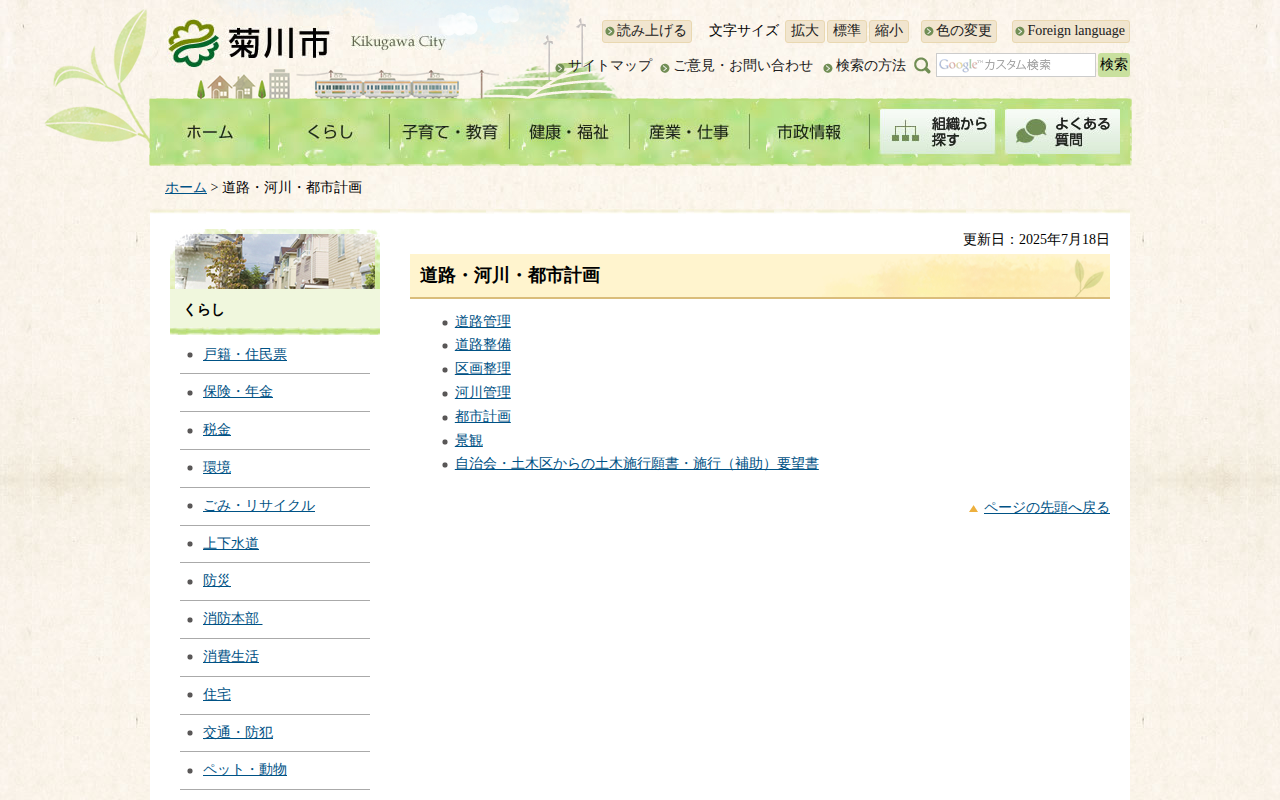Image resolution: width=1280 pixels, height=800 pixels.
Task: Open 消防本部 in the sidebar
Action: click(x=232, y=619)
